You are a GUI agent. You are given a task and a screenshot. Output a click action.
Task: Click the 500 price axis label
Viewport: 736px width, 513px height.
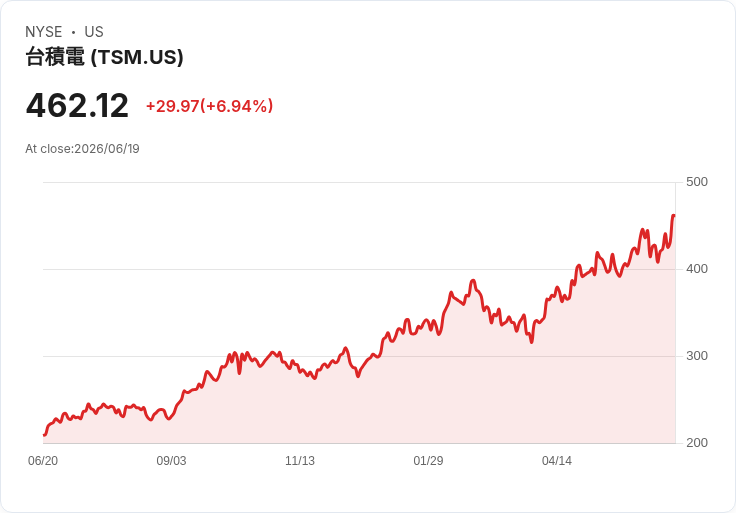tap(697, 182)
